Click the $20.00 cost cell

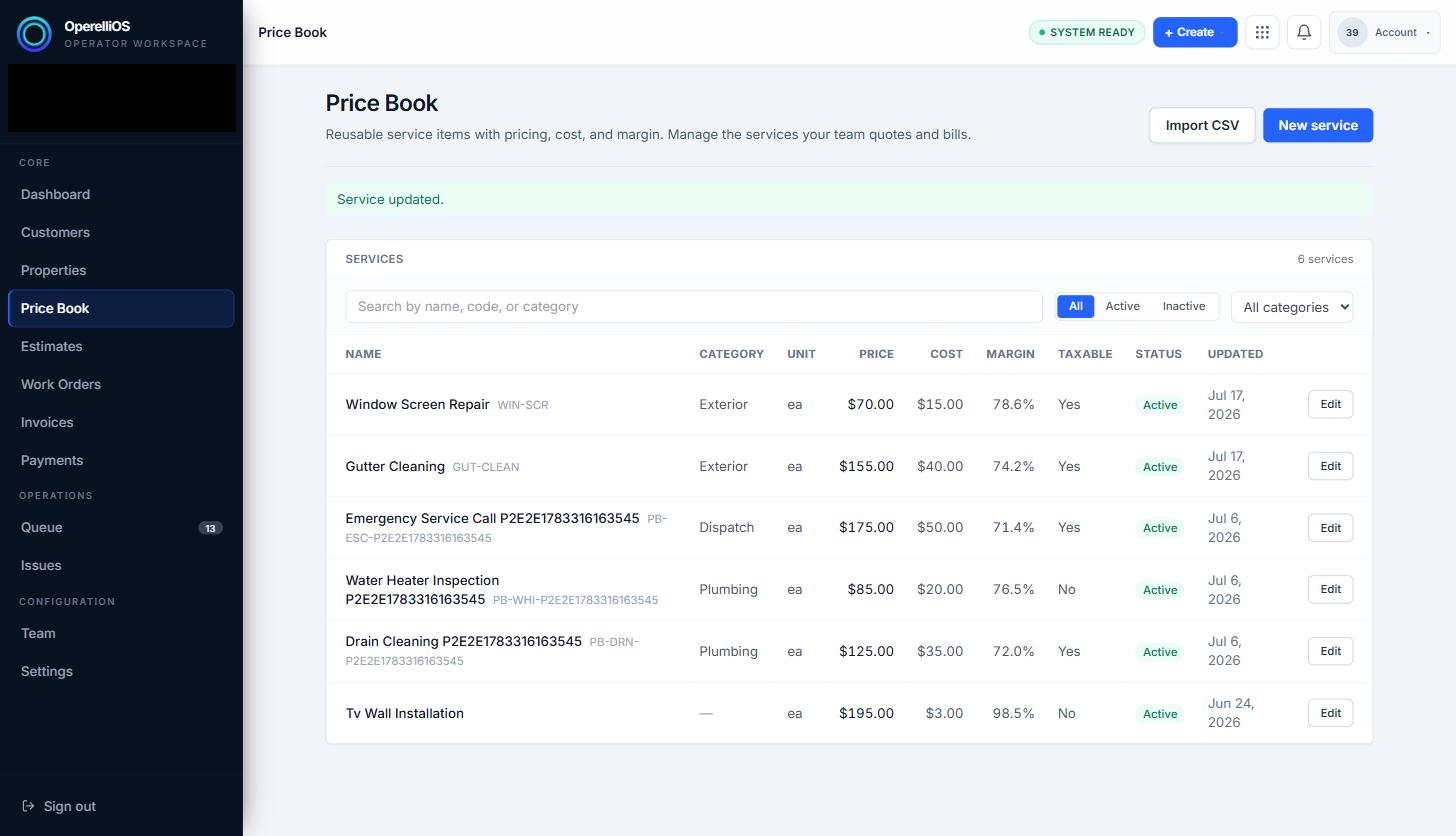click(940, 589)
